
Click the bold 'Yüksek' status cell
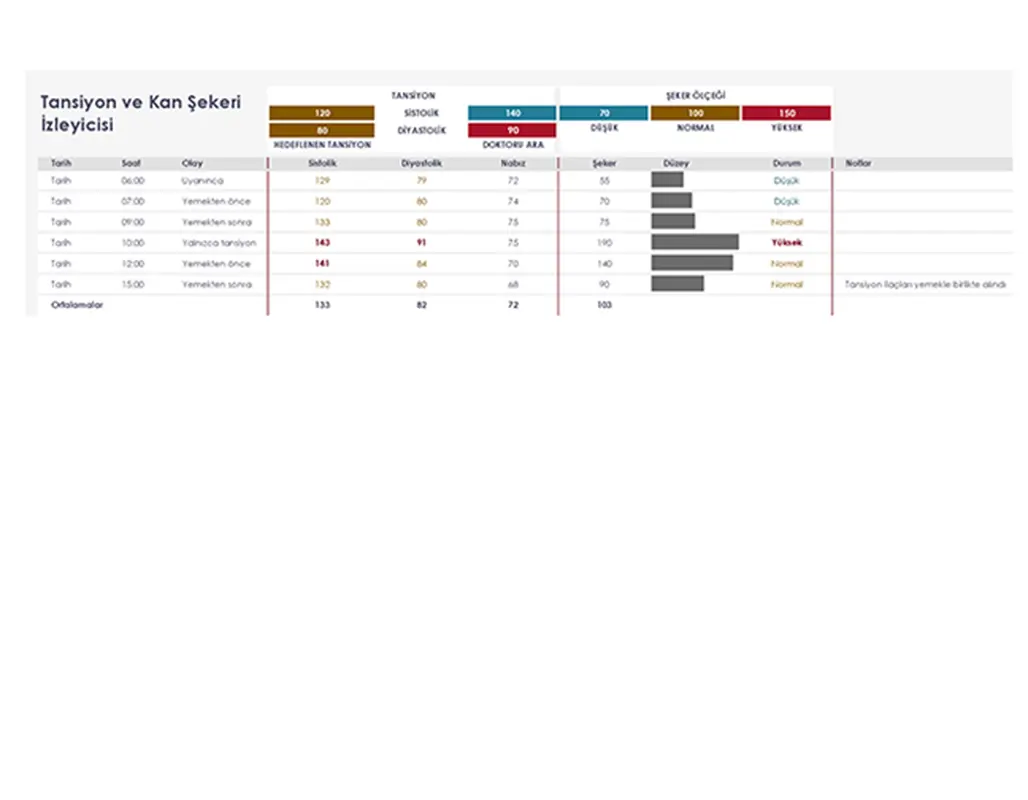[x=786, y=243]
